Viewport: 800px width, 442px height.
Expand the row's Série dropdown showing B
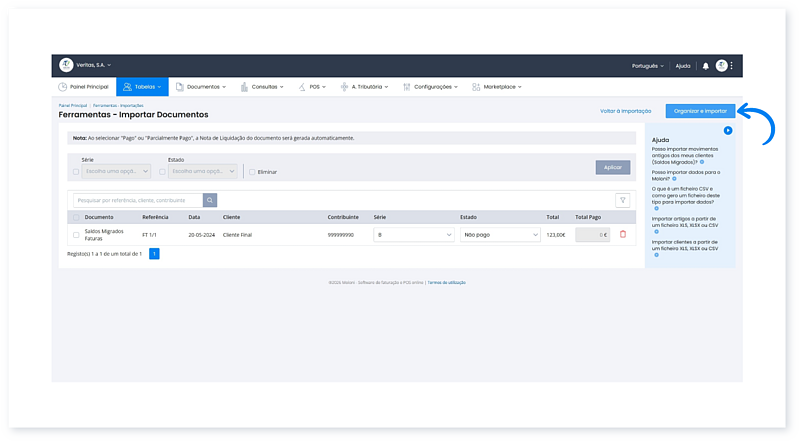(413, 235)
